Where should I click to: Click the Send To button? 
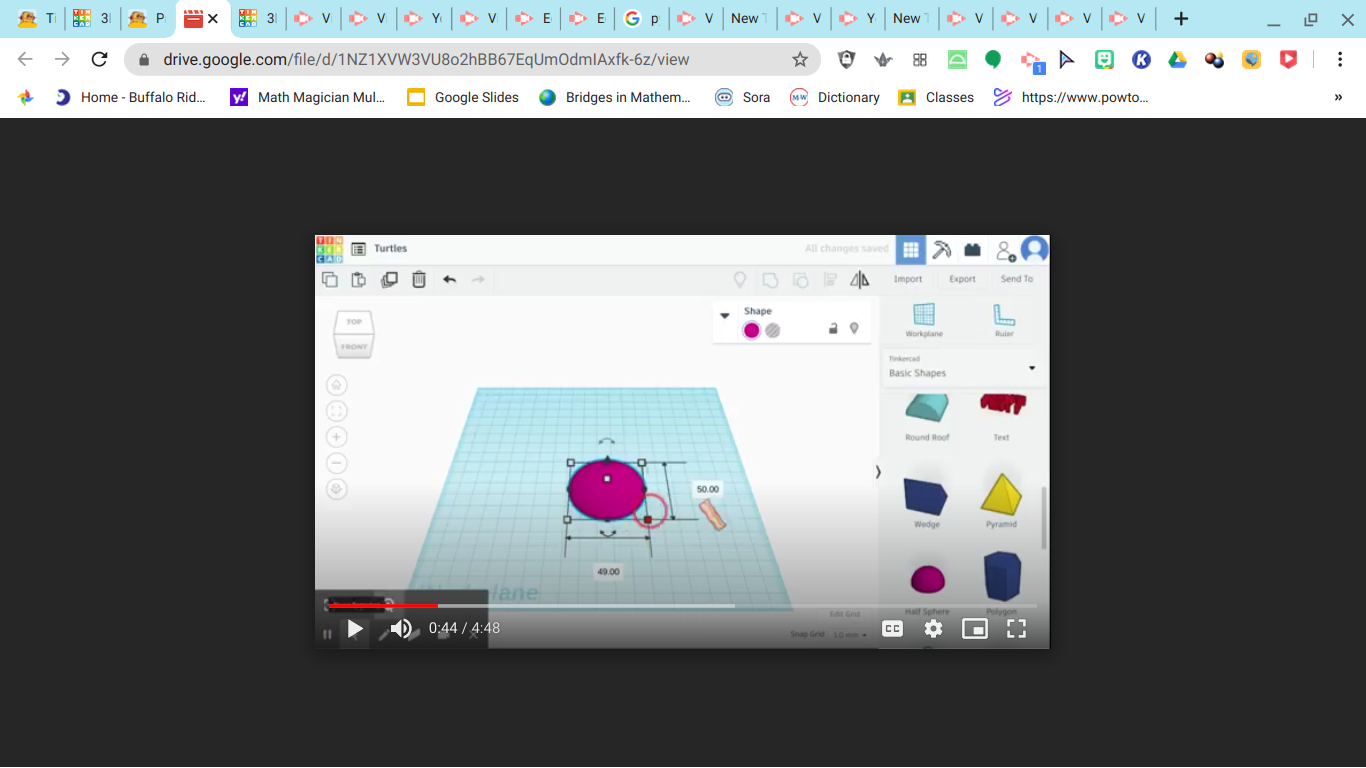point(1017,279)
